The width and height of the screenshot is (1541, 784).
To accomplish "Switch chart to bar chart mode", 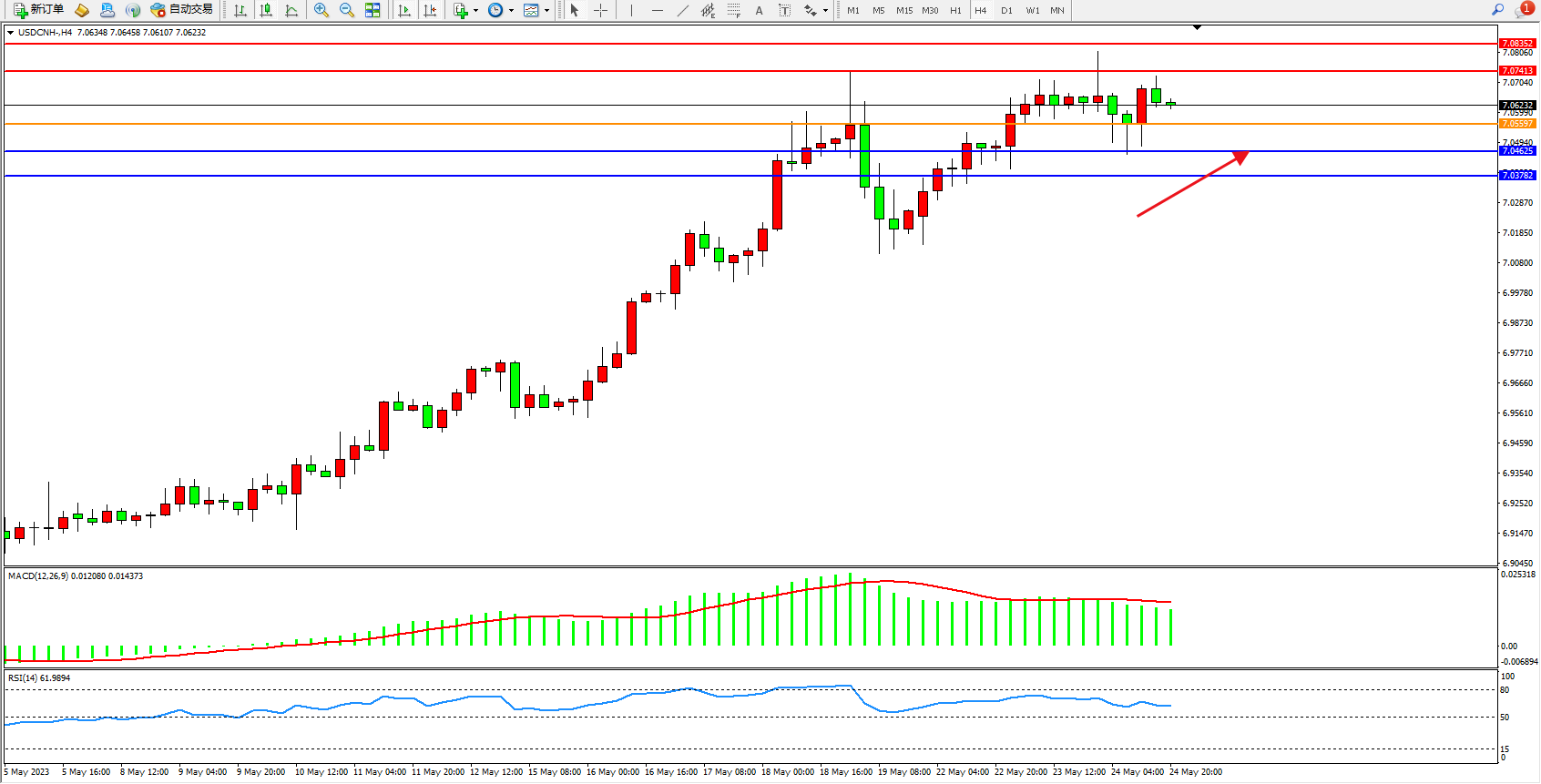I will [x=240, y=10].
